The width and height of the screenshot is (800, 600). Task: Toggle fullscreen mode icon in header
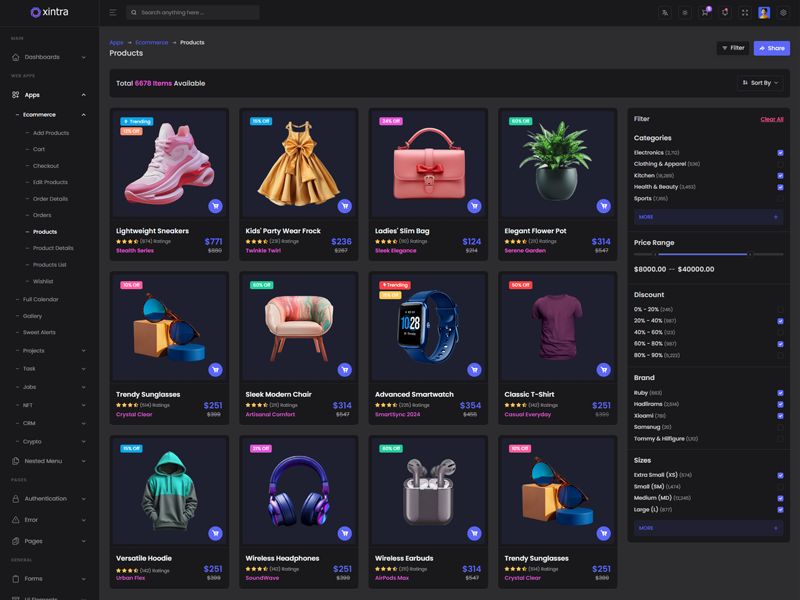pos(744,13)
